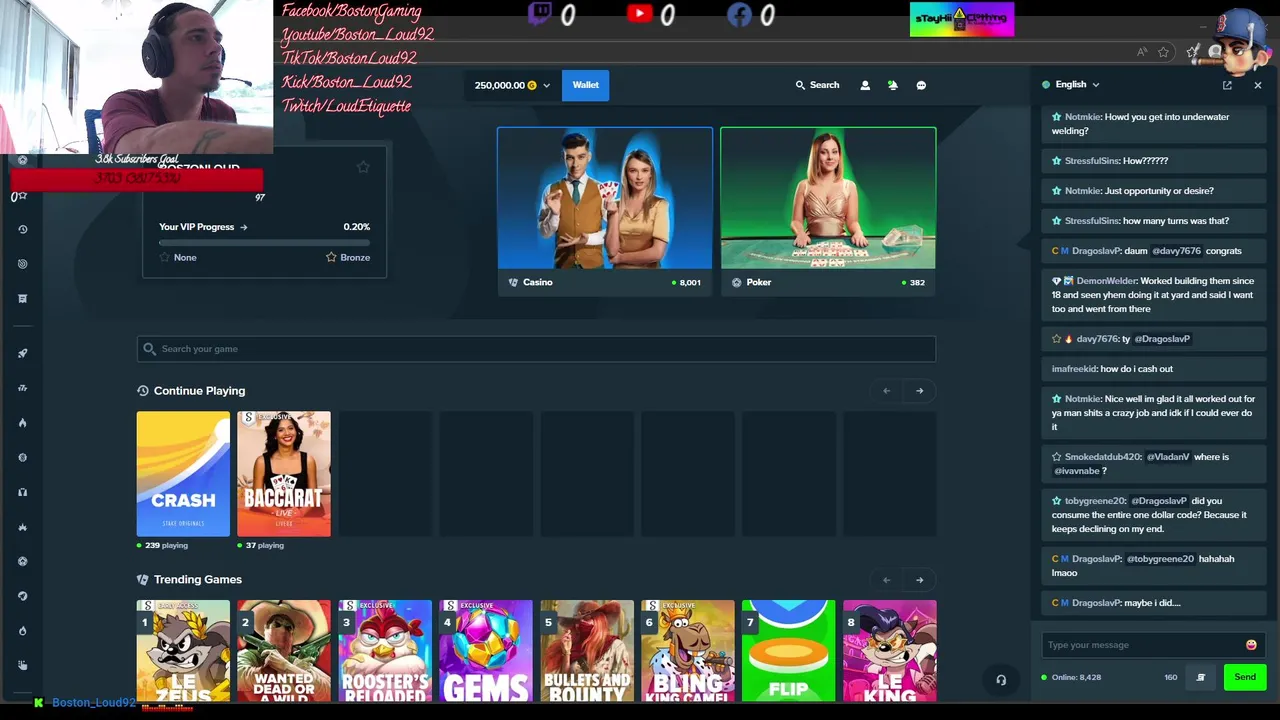The image size is (1280, 720).
Task: Open username Notmkie in welding message
Action: click(x=1083, y=117)
